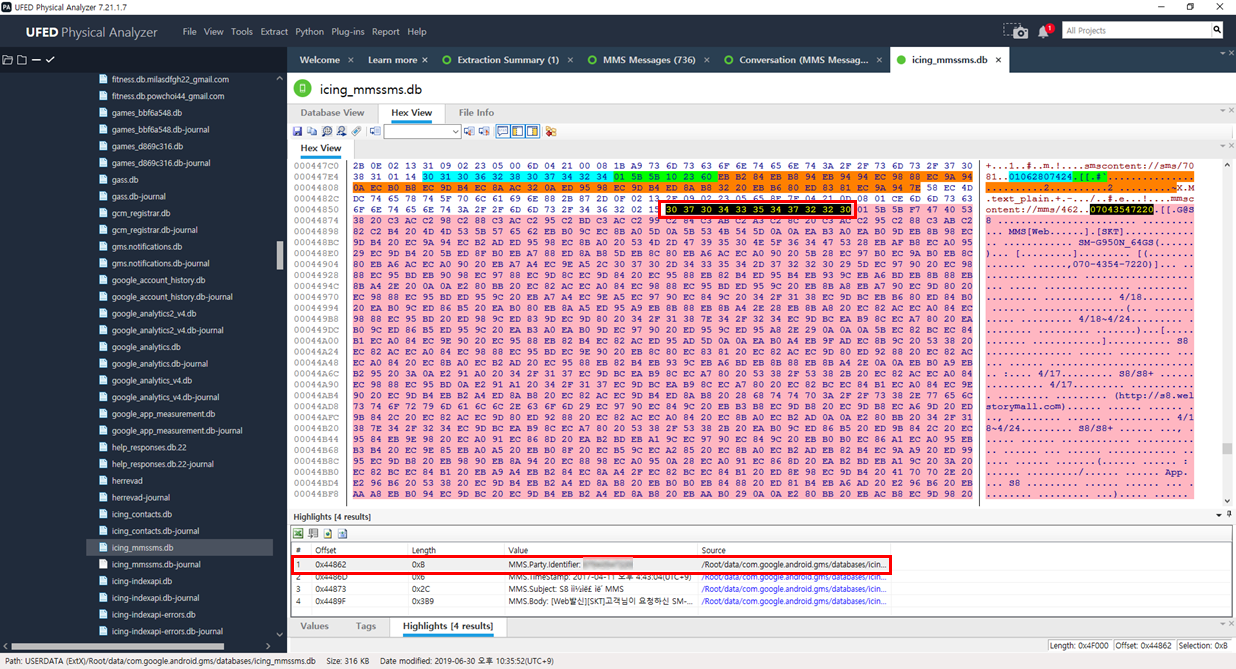Switch to File Info tab
1236x669 pixels.
476,113
